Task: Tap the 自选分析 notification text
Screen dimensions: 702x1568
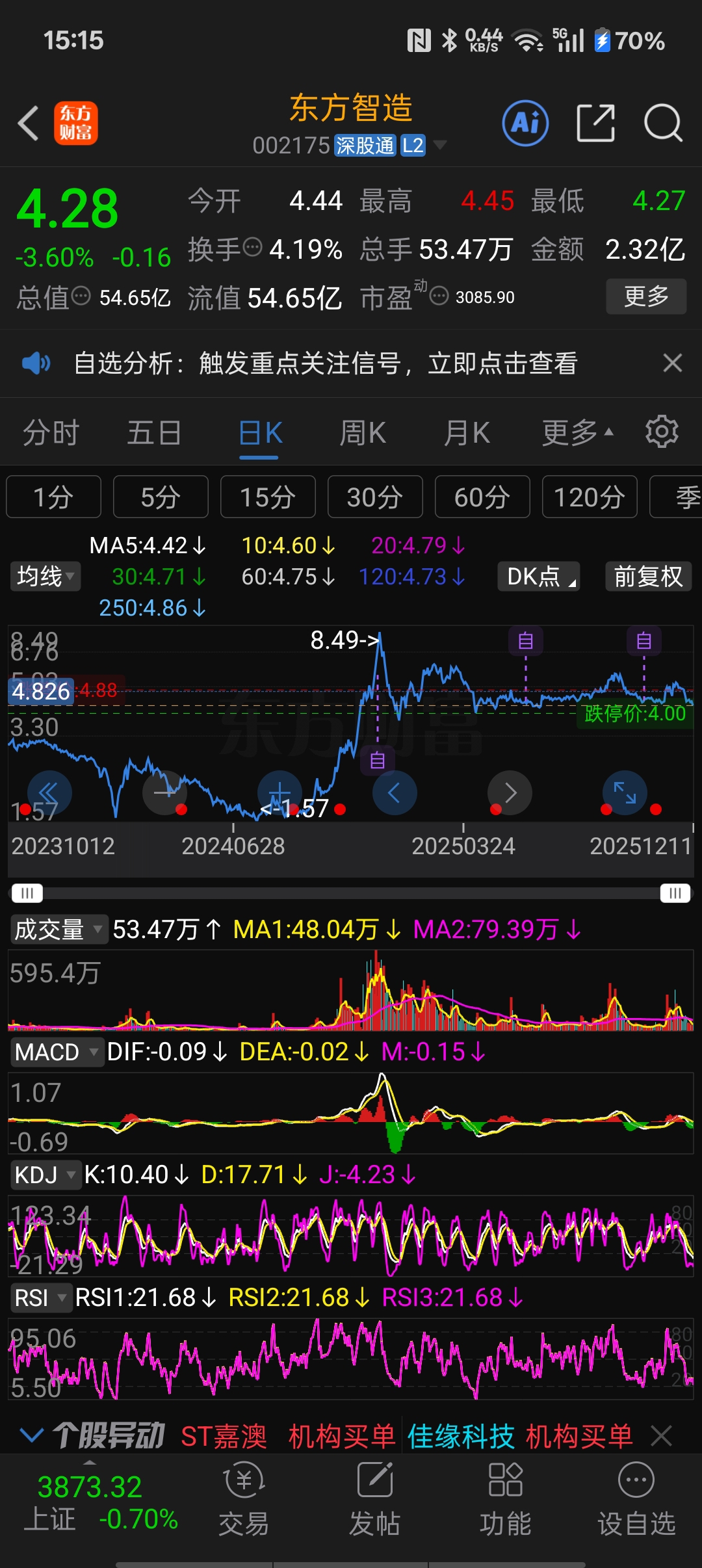Action: (326, 363)
